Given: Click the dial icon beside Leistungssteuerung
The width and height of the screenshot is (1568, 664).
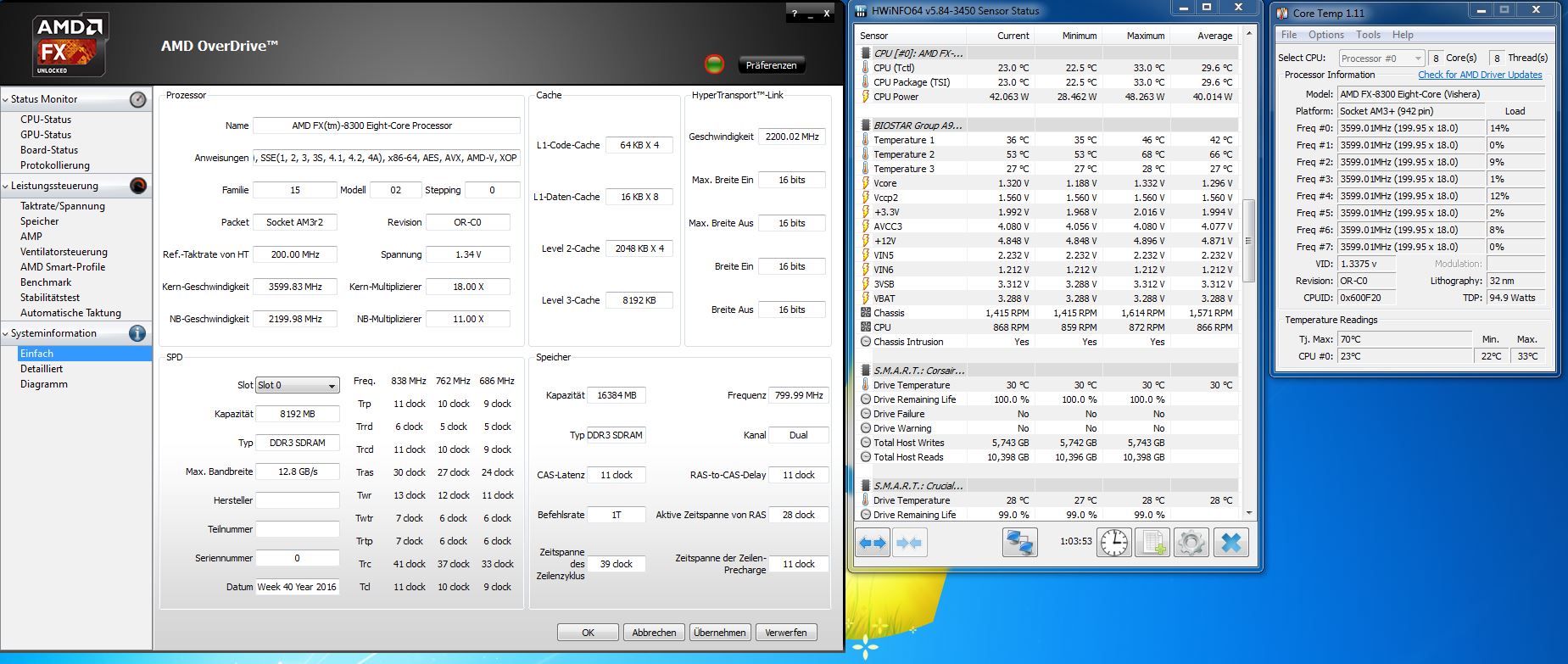Looking at the screenshot, I should (138, 186).
